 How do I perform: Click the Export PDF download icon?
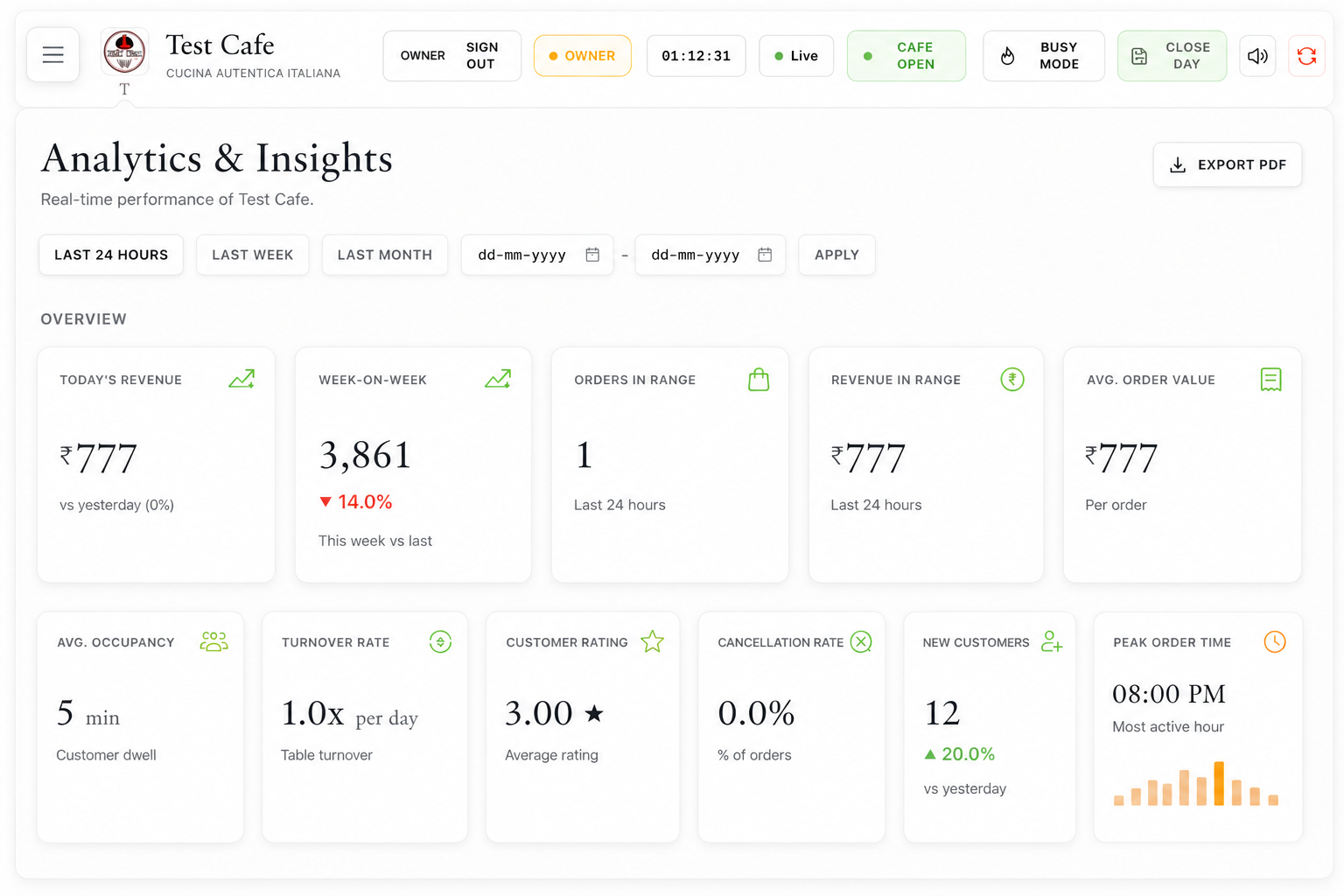click(x=1178, y=164)
